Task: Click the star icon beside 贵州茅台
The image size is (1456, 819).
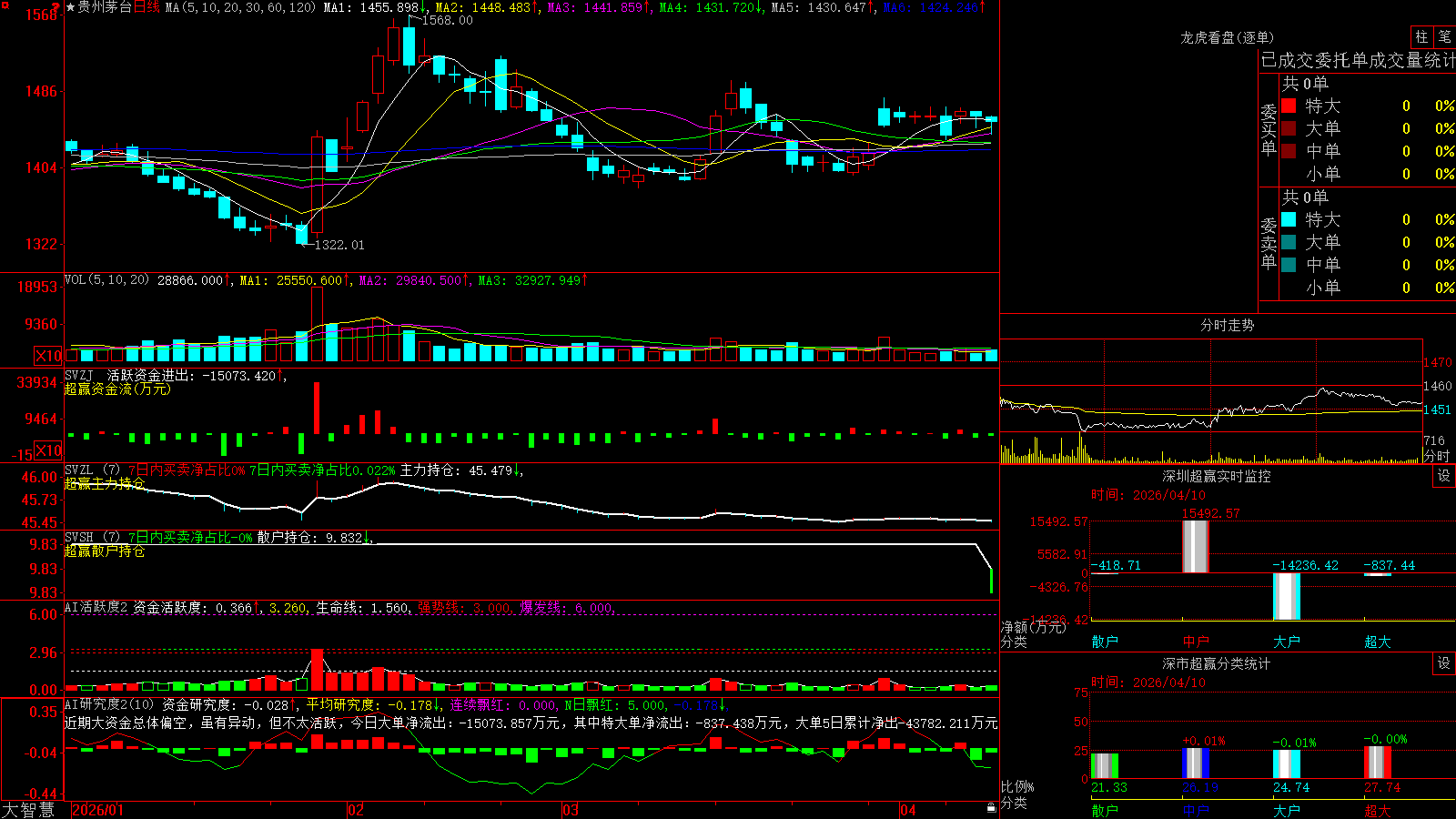Action: pyautogui.click(x=70, y=7)
